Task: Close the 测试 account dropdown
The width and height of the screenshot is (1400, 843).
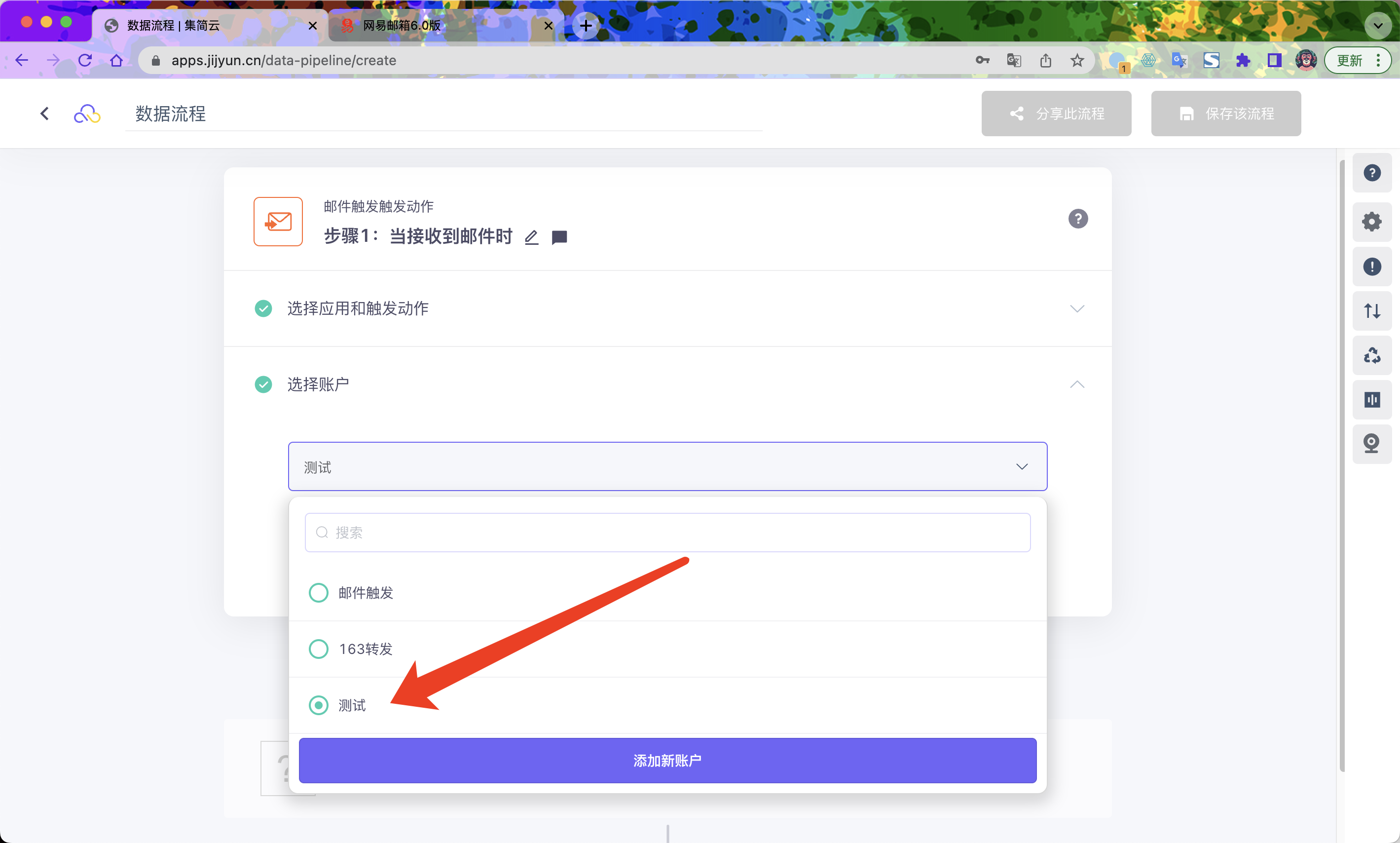Action: (1021, 466)
